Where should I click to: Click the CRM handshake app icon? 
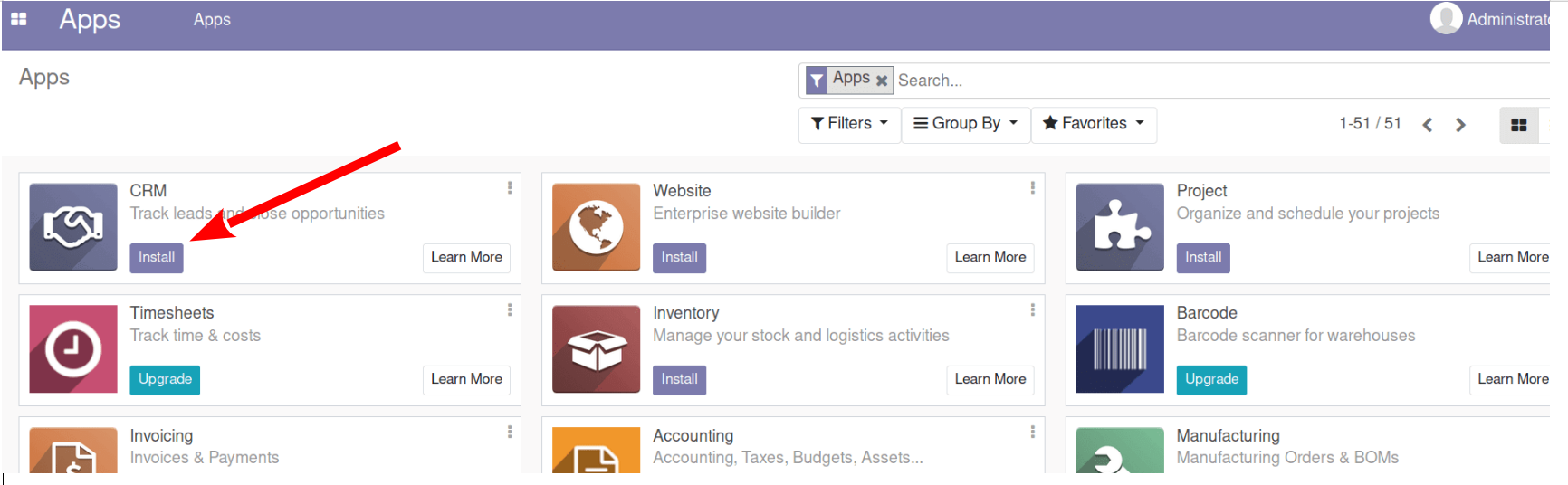73,227
